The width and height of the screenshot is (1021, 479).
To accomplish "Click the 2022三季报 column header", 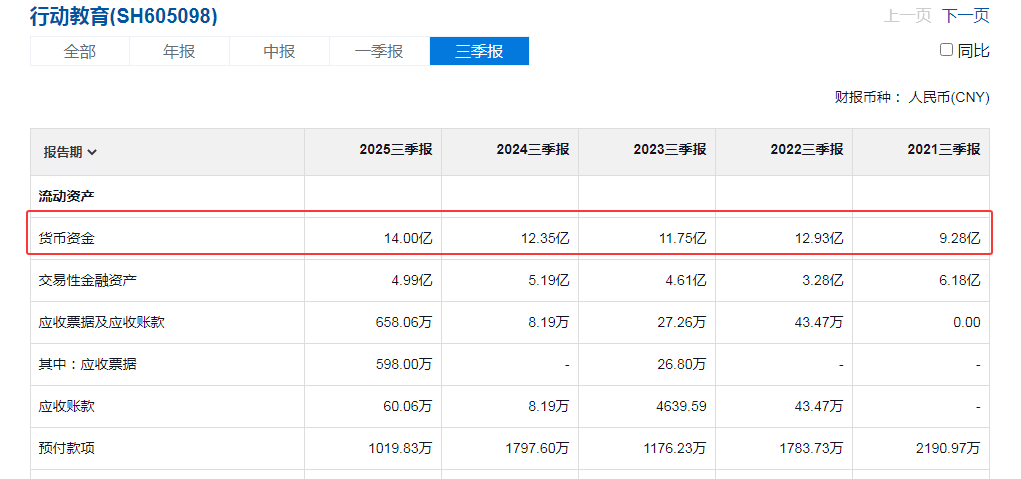I will pyautogui.click(x=807, y=150).
